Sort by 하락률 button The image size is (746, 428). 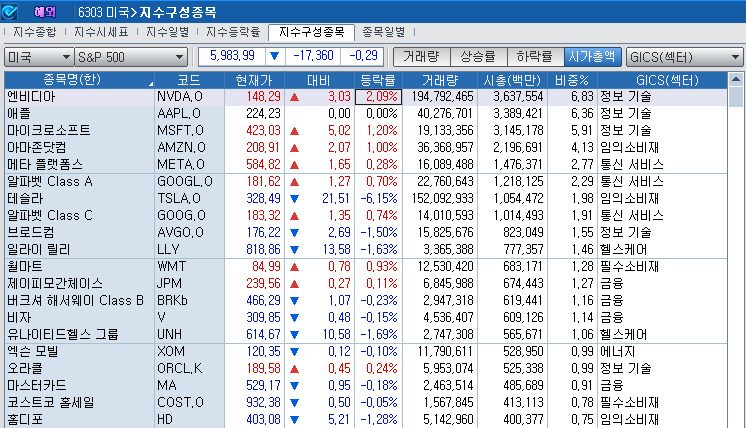[x=535, y=57]
